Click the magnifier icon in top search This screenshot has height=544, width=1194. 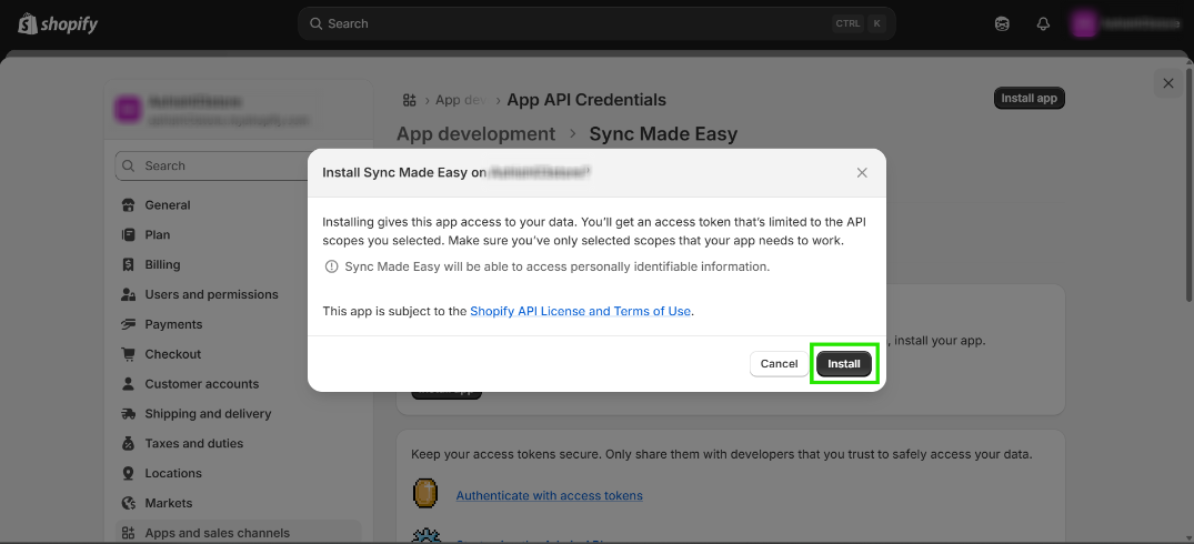click(x=316, y=24)
